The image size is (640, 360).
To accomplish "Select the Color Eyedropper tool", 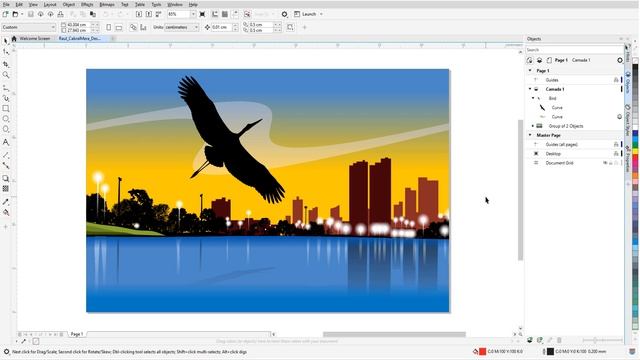I will [x=6, y=202].
